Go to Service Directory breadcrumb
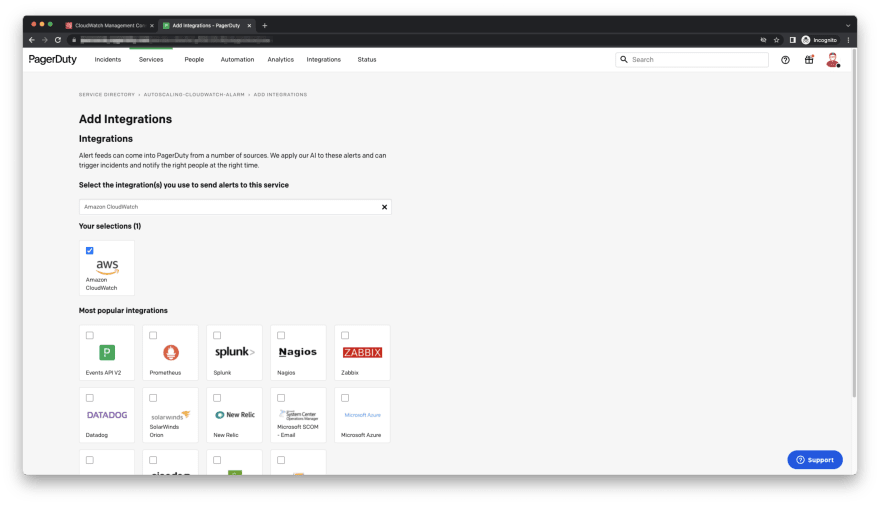Viewport: 880px width, 505px height. point(107,95)
